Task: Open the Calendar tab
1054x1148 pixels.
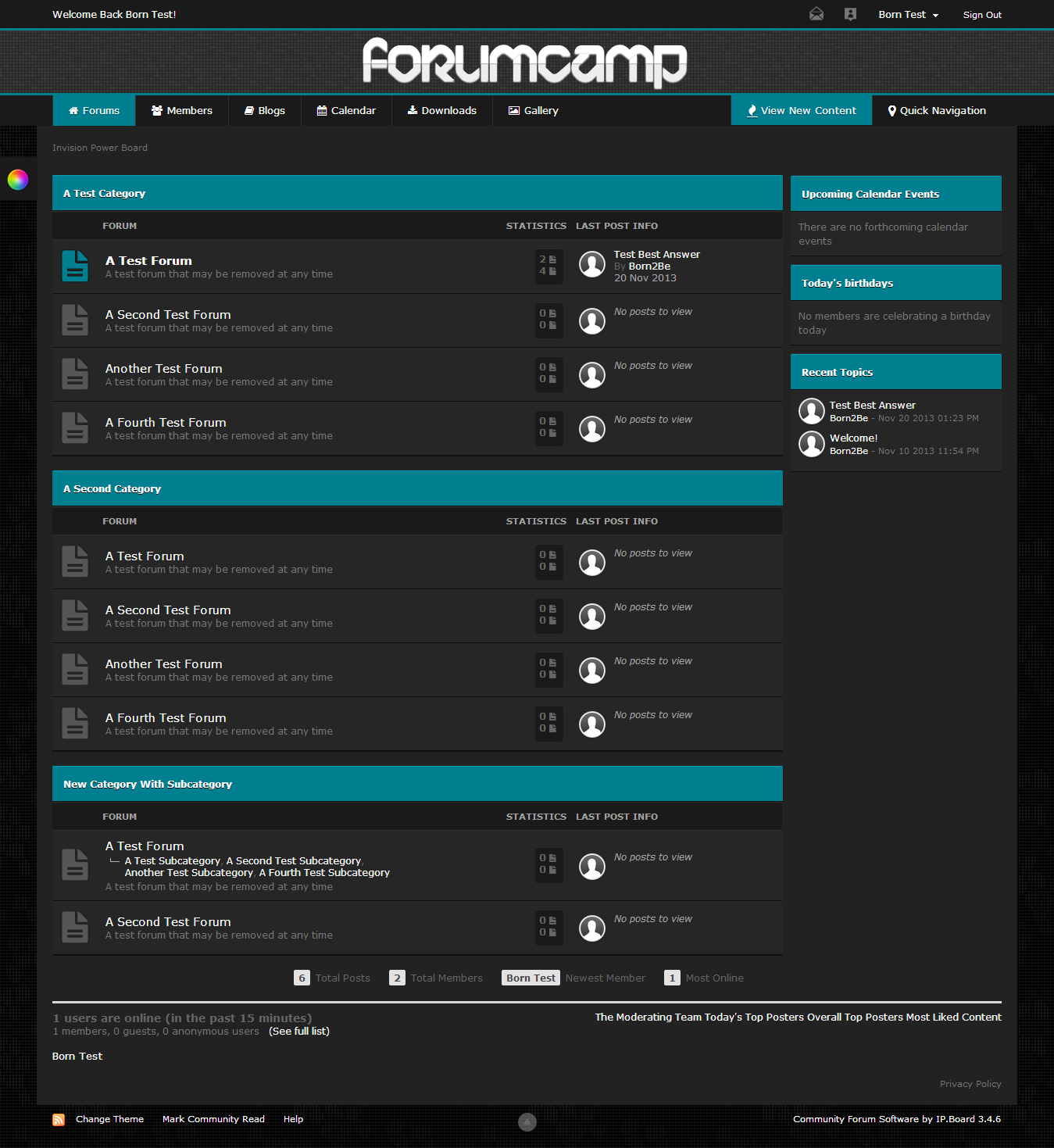Action: coord(346,111)
